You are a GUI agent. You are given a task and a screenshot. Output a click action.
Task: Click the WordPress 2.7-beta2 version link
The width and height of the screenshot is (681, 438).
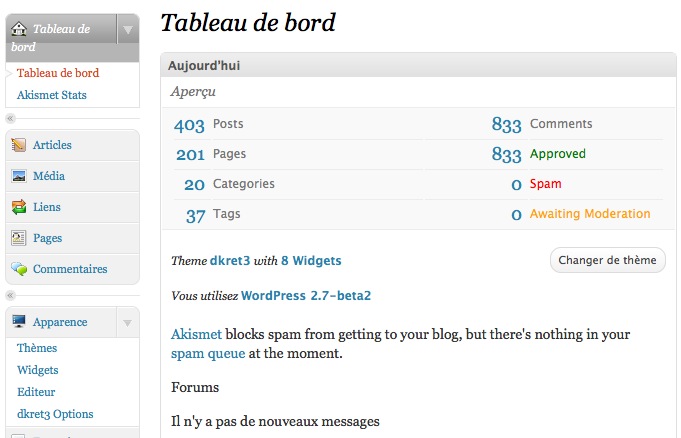pos(306,296)
